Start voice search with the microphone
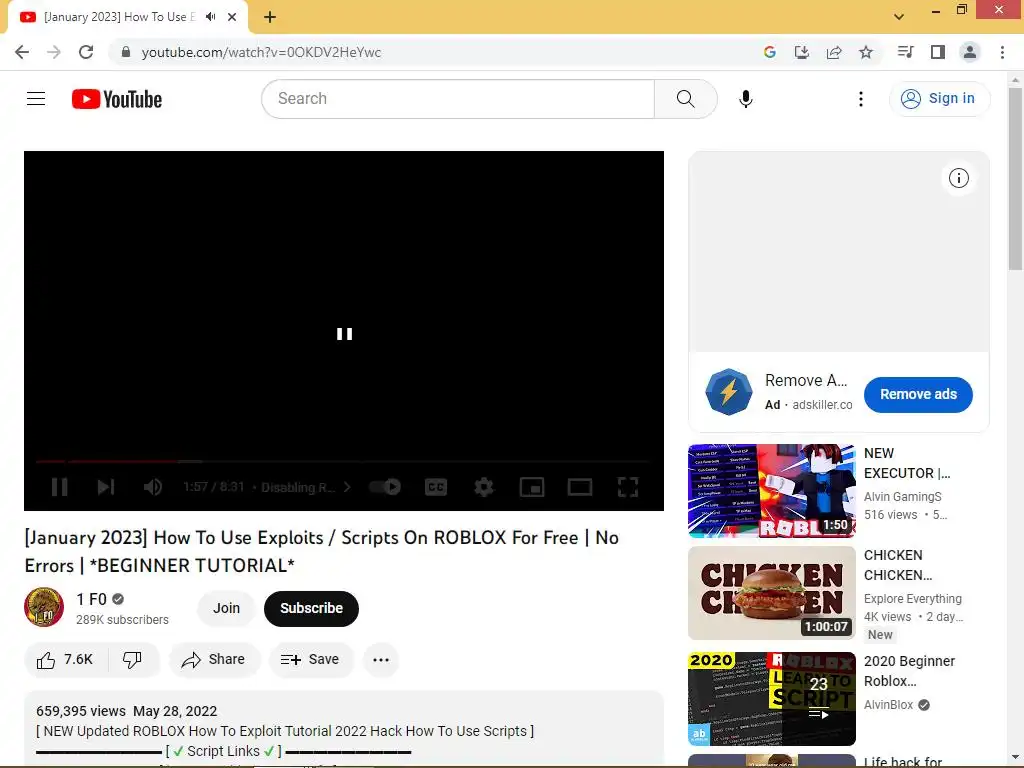This screenshot has height=768, width=1024. tap(746, 99)
